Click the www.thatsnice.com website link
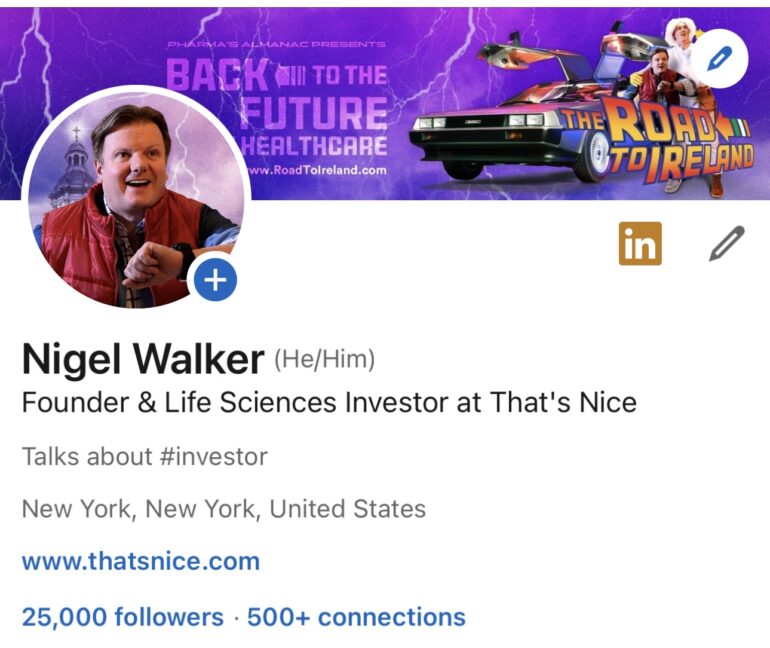This screenshot has width=770, height=648. point(141,561)
